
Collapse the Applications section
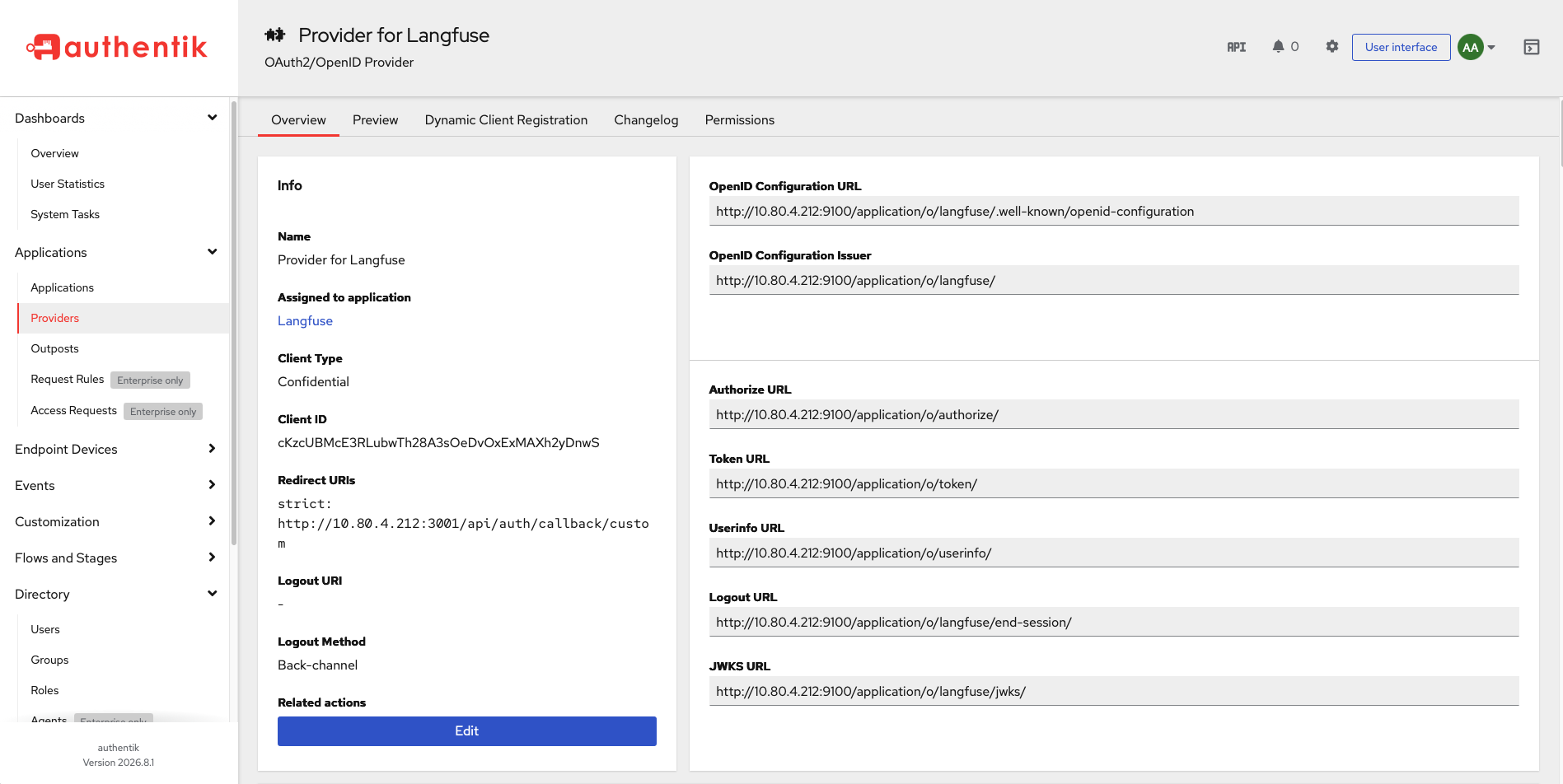(x=212, y=252)
